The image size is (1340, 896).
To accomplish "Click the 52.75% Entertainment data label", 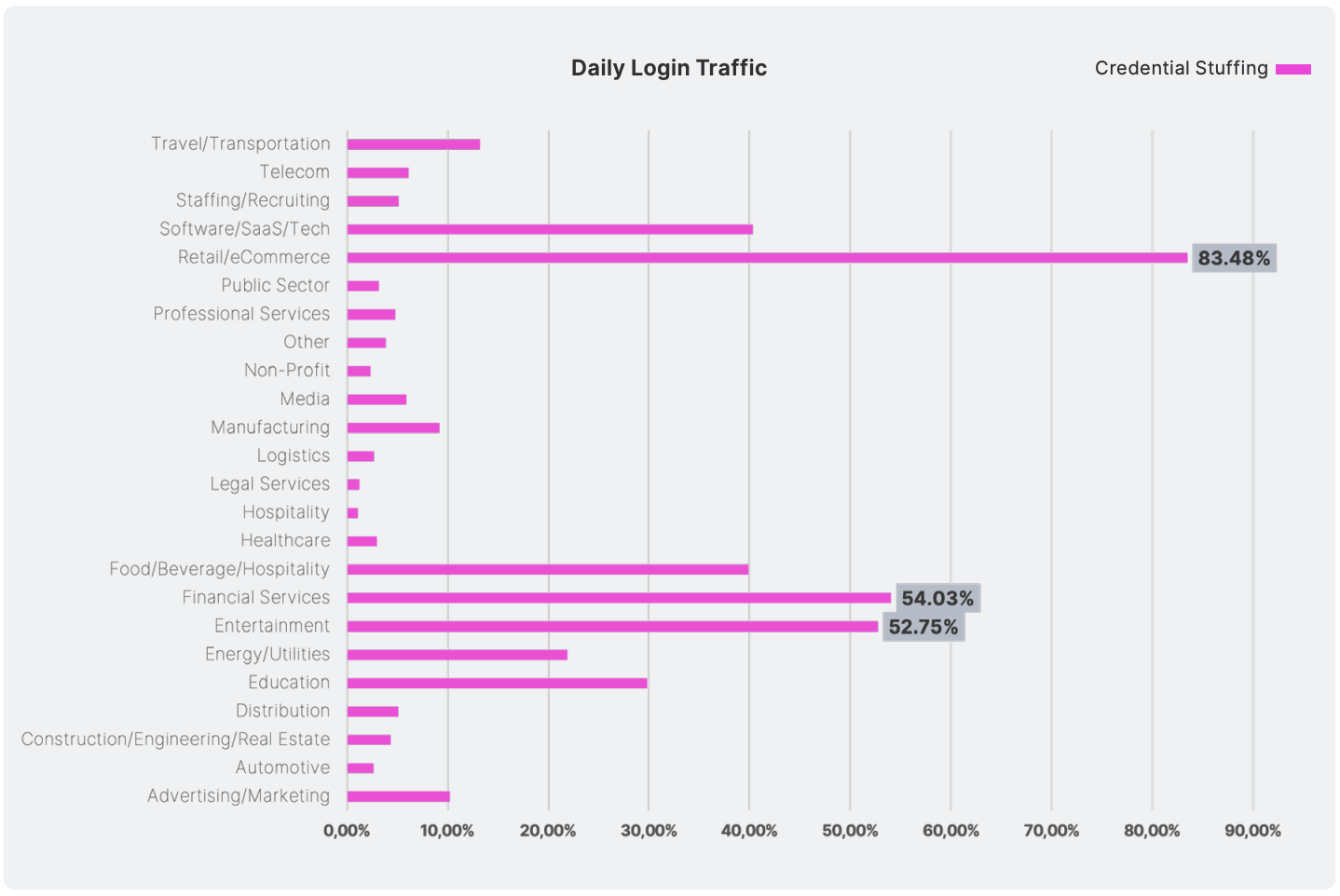I will (923, 627).
